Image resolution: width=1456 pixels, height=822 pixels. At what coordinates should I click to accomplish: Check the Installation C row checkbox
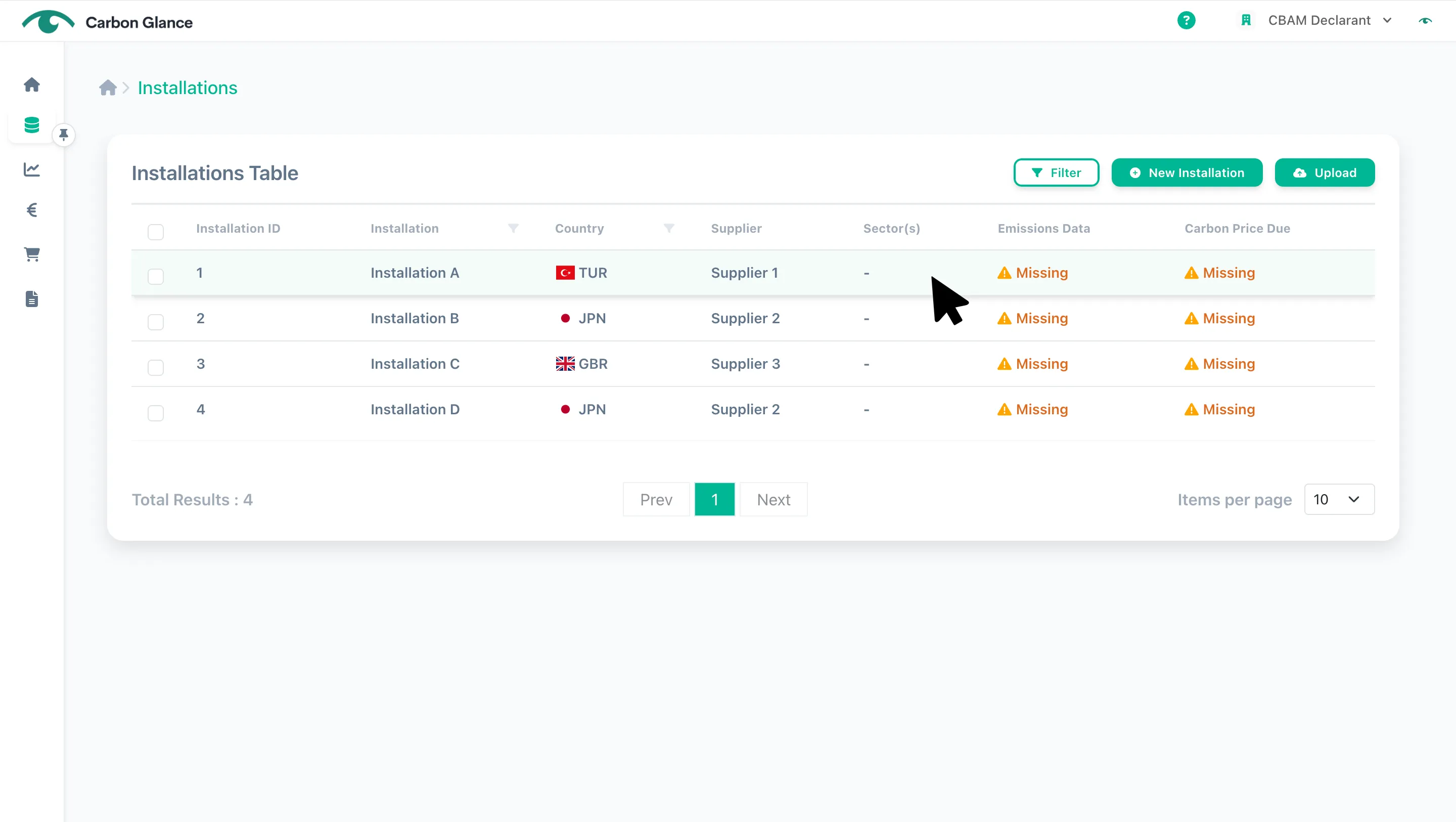tap(155, 368)
